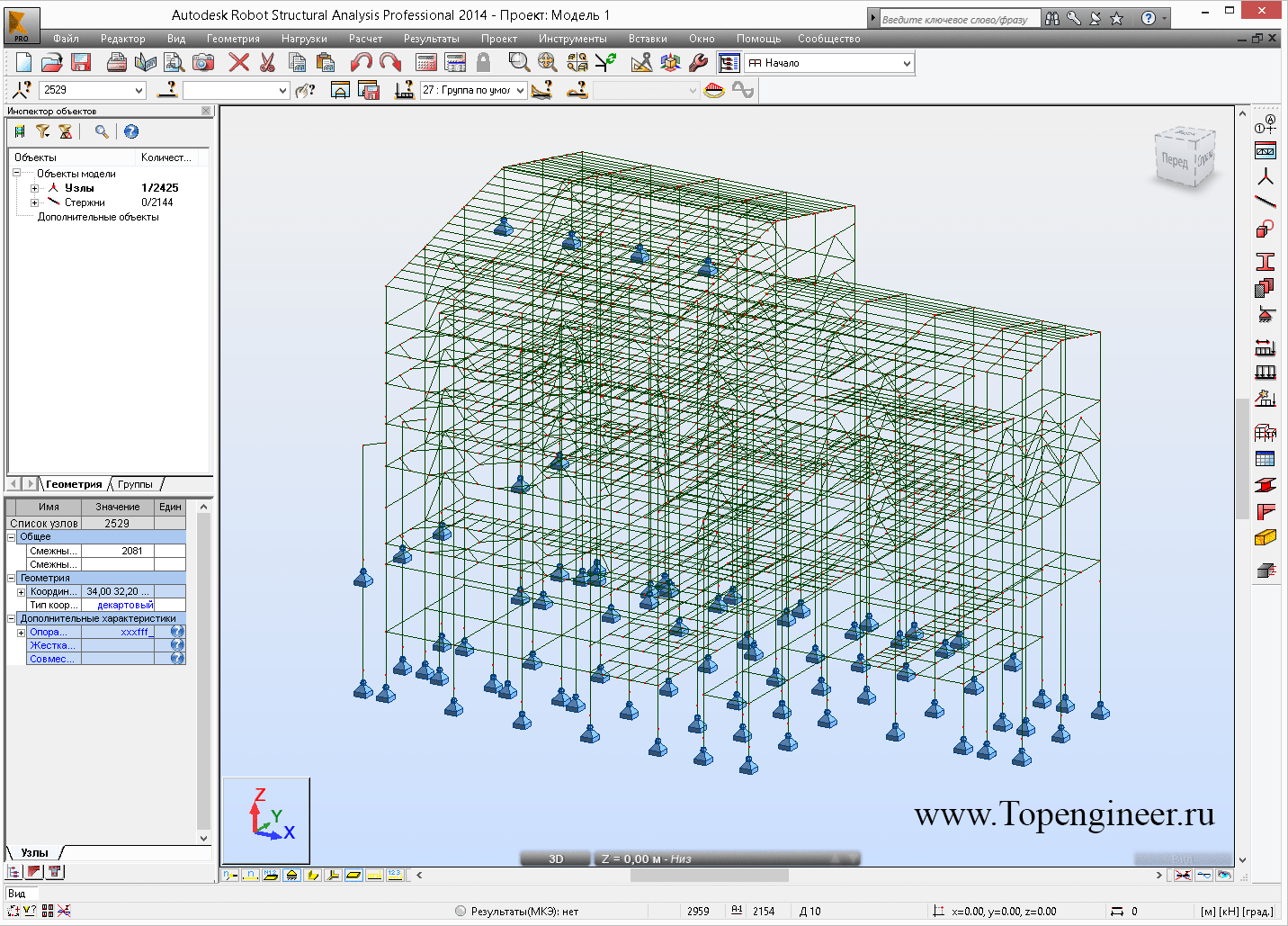This screenshot has height=926, width=1288.
Task: Open the Supports tool in right toolbar
Action: pyautogui.click(x=1266, y=315)
